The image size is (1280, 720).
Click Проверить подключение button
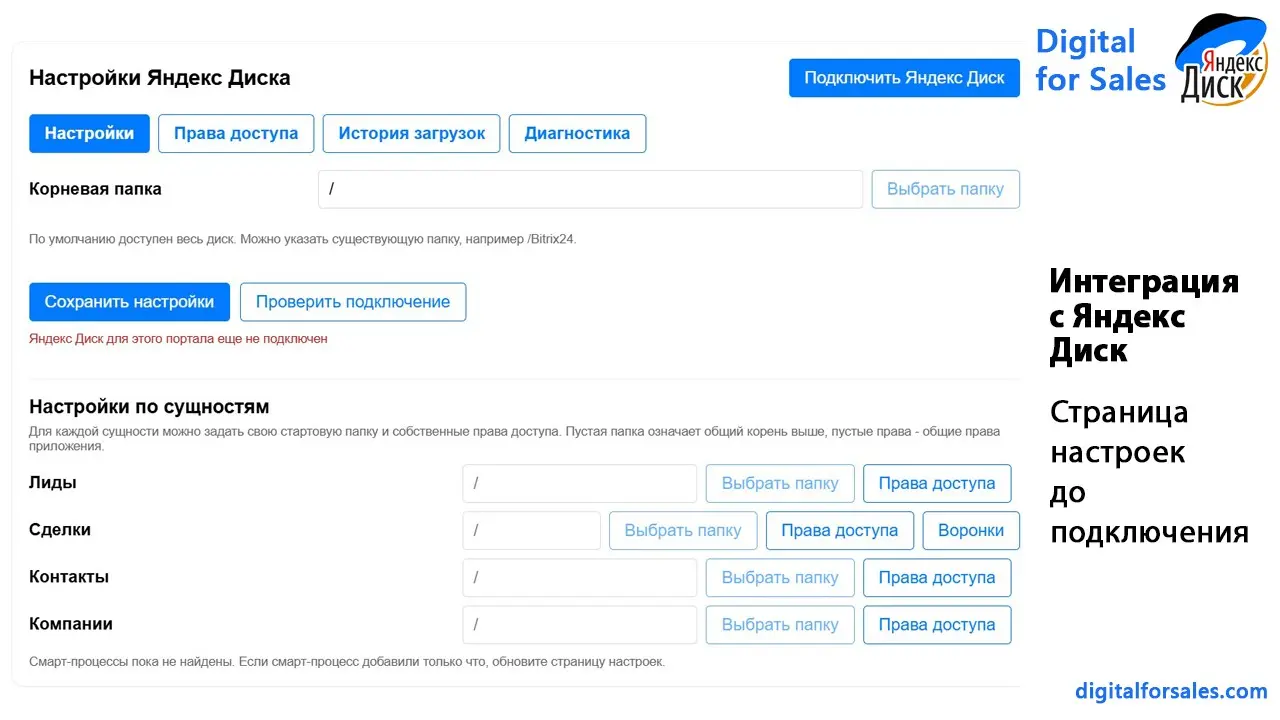[353, 302]
